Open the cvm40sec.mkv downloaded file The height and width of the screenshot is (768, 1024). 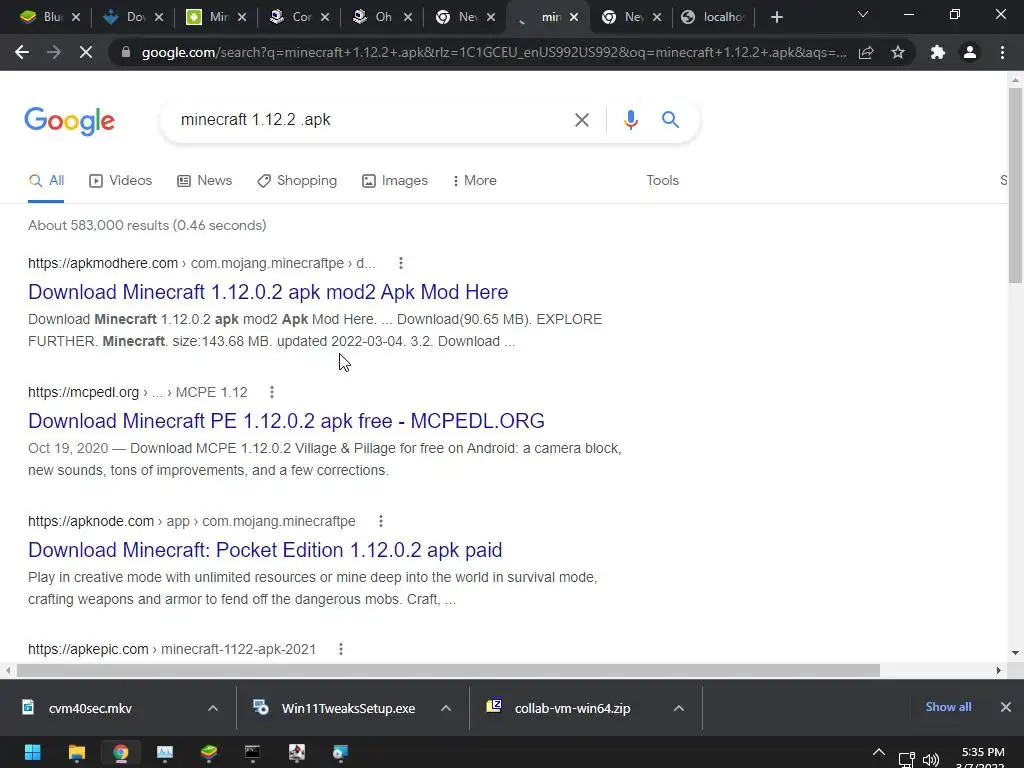coord(90,709)
